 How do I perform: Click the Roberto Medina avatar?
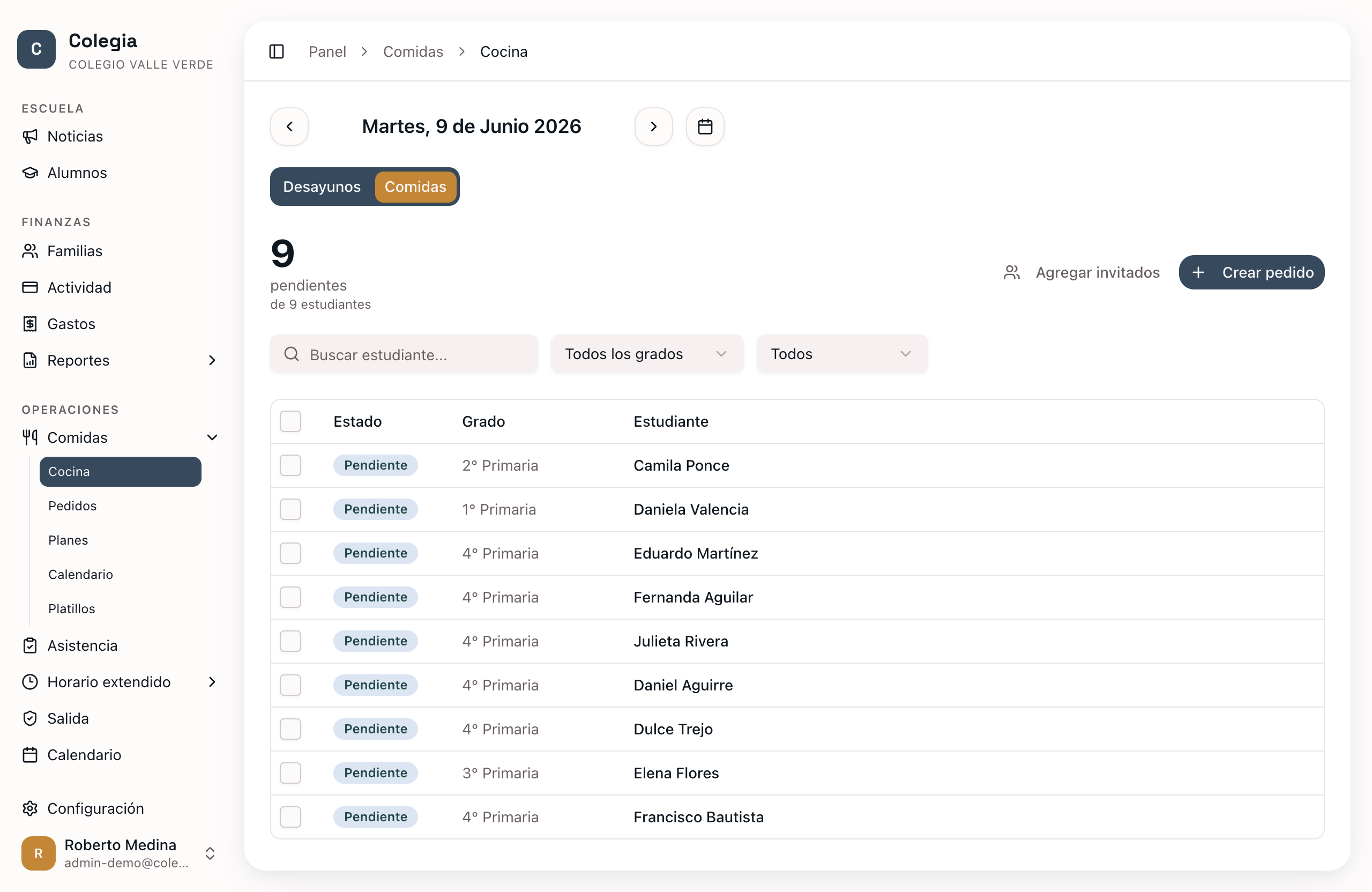(x=39, y=853)
